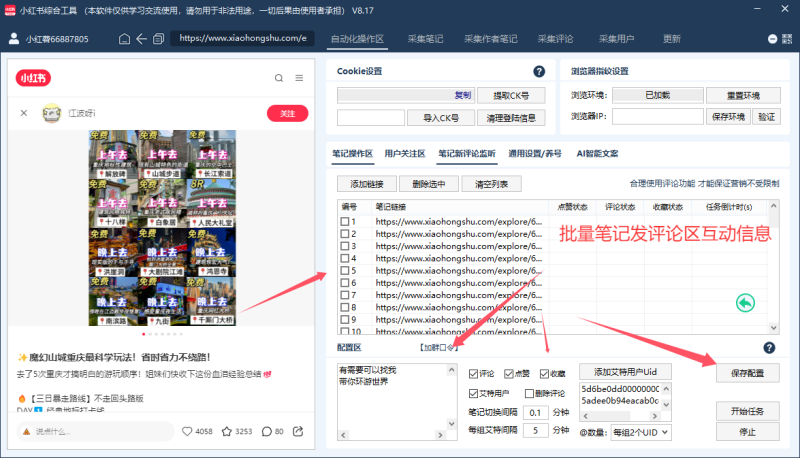The image size is (800, 458).
Task: Click the home icon in the browser bar
Action: tap(124, 39)
